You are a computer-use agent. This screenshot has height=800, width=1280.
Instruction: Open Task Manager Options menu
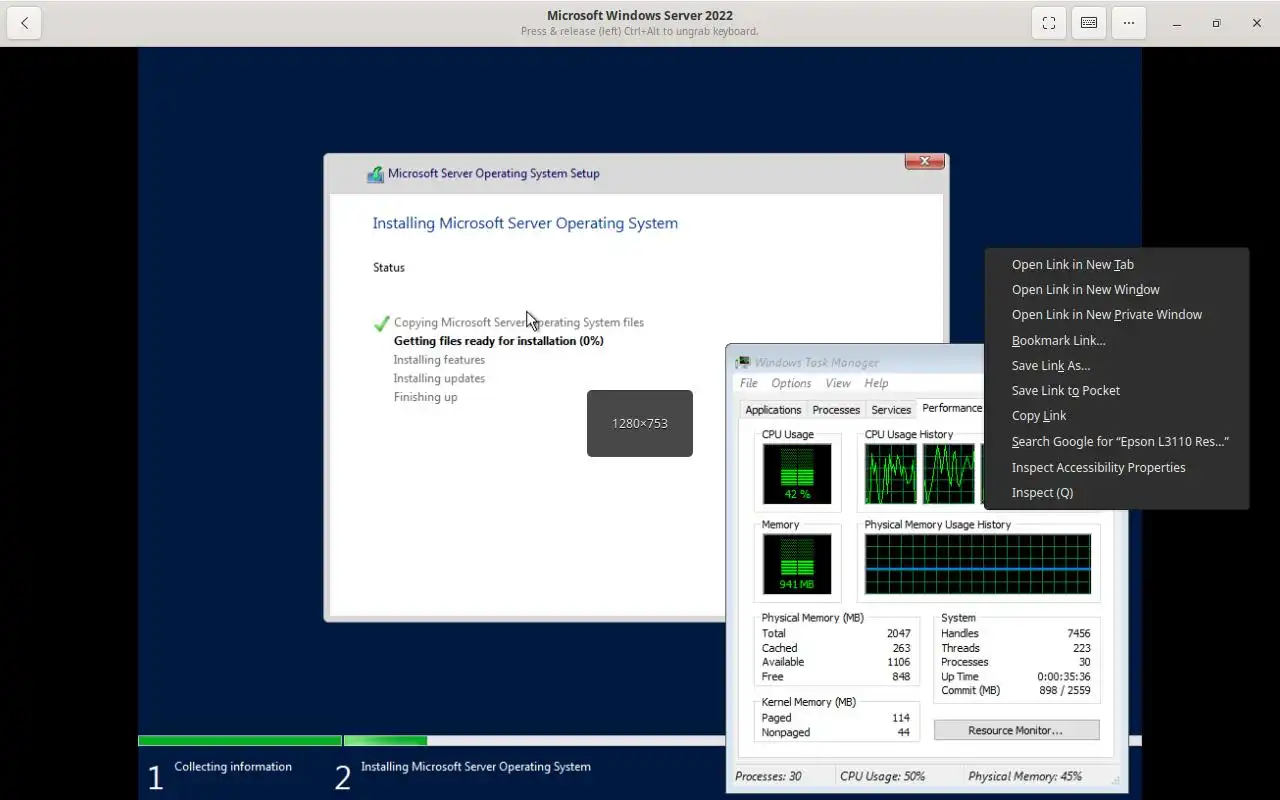(x=791, y=383)
